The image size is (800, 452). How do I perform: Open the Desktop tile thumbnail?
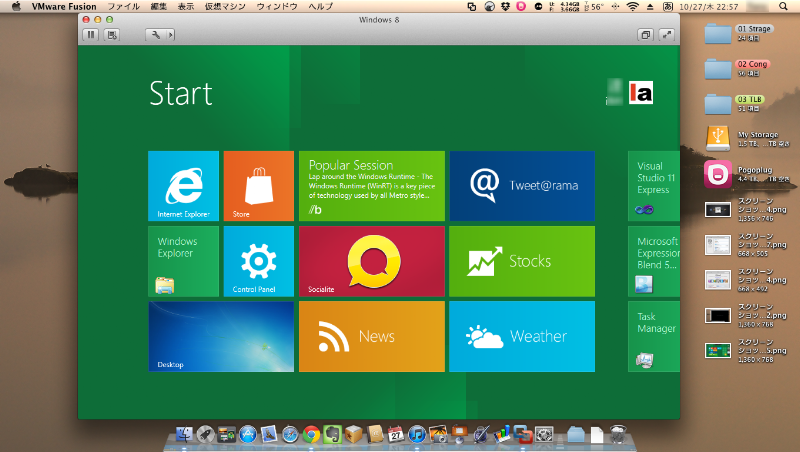pyautogui.click(x=221, y=337)
